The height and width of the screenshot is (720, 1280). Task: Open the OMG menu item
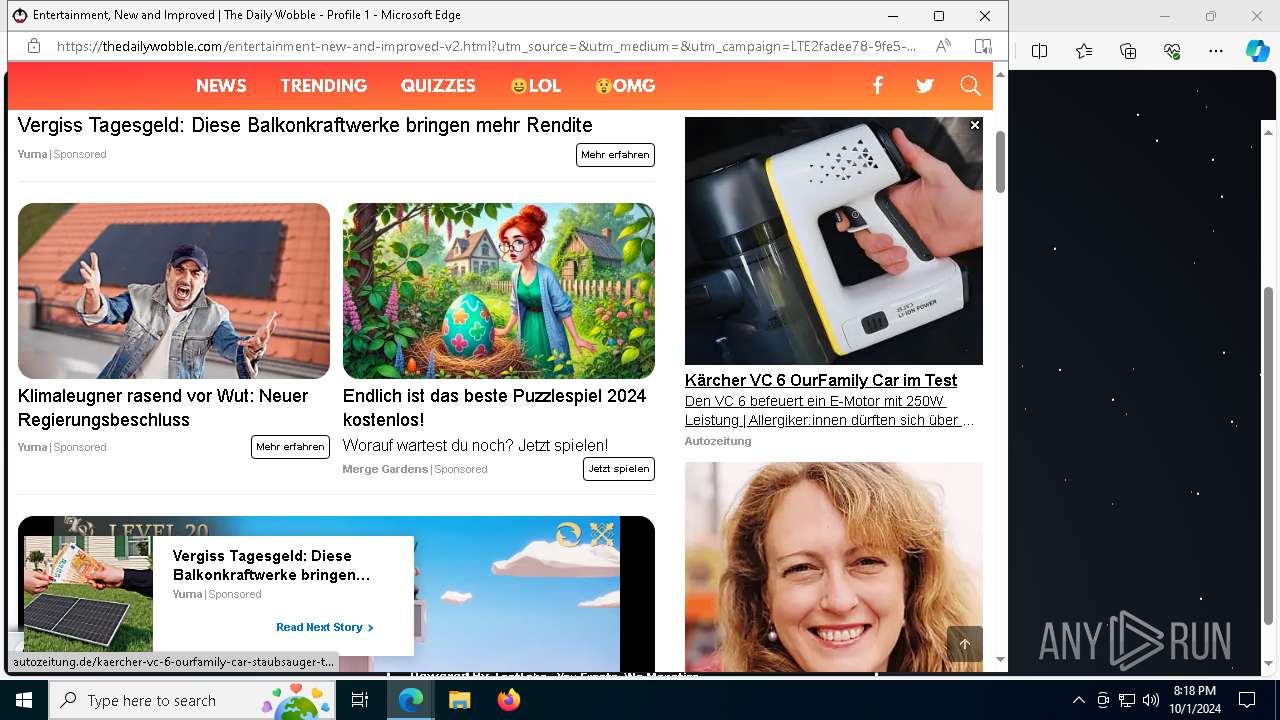(625, 86)
